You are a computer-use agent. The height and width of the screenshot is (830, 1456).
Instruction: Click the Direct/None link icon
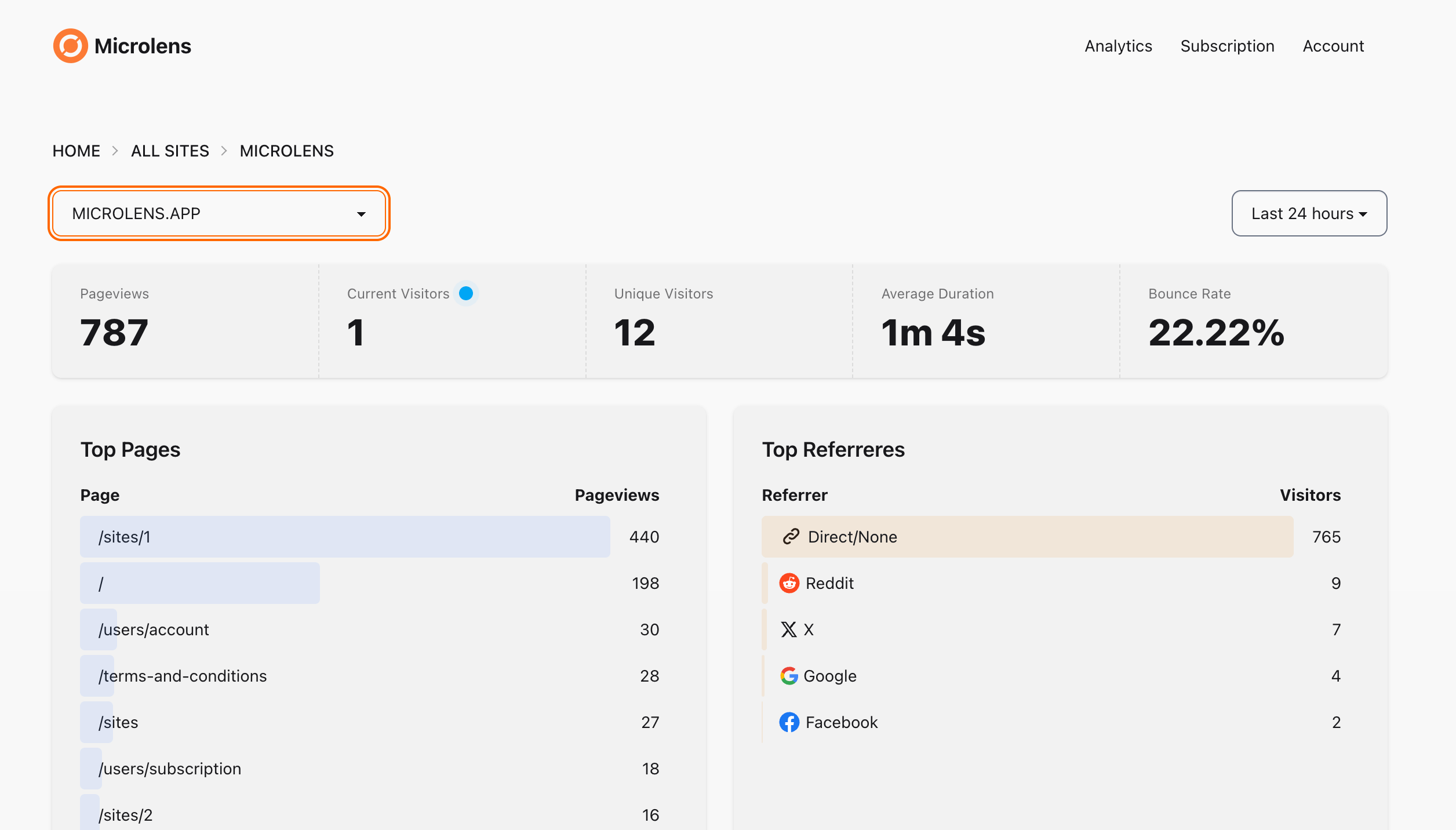coord(789,537)
